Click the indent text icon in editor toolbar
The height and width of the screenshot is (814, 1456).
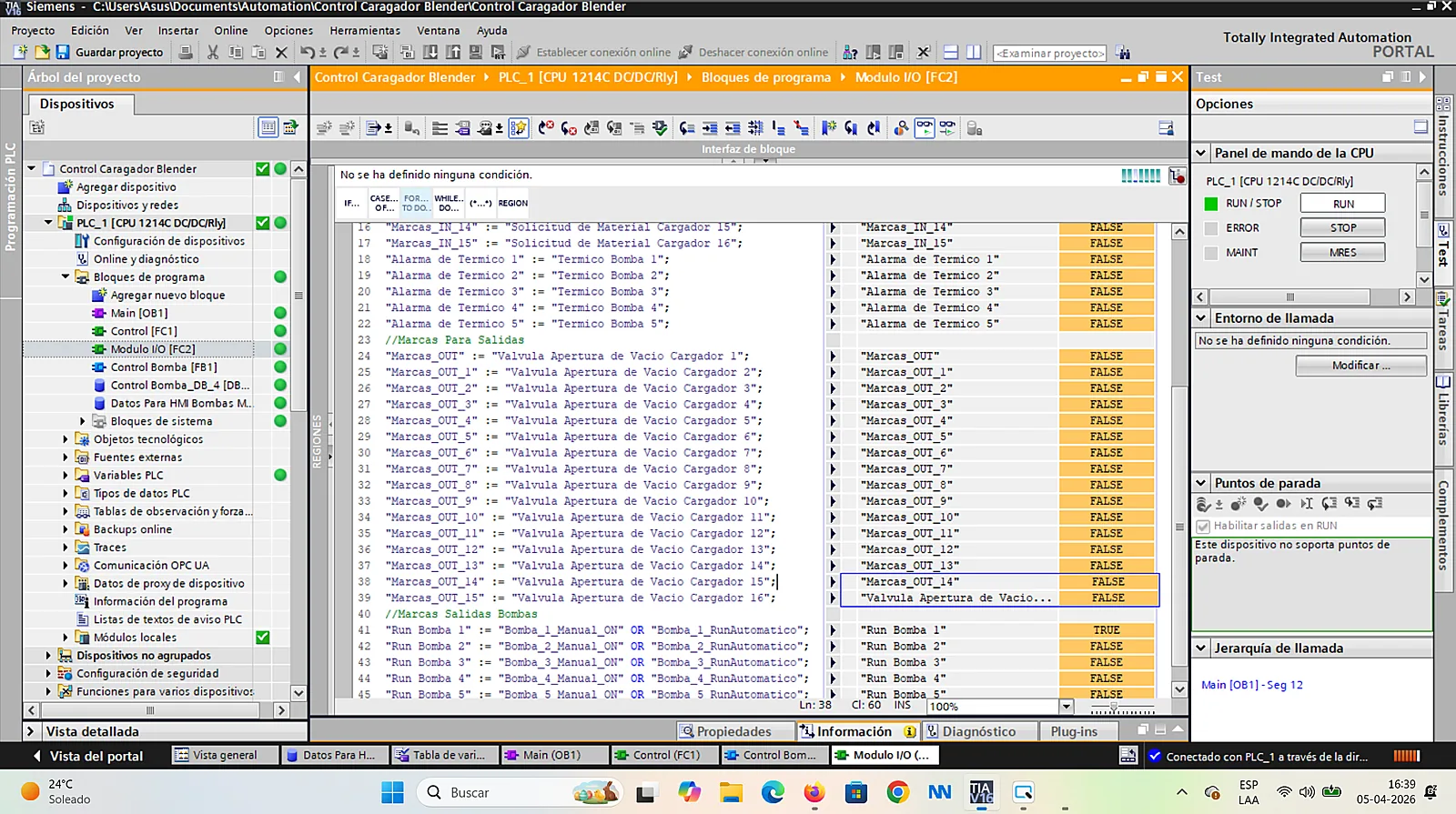tap(710, 128)
